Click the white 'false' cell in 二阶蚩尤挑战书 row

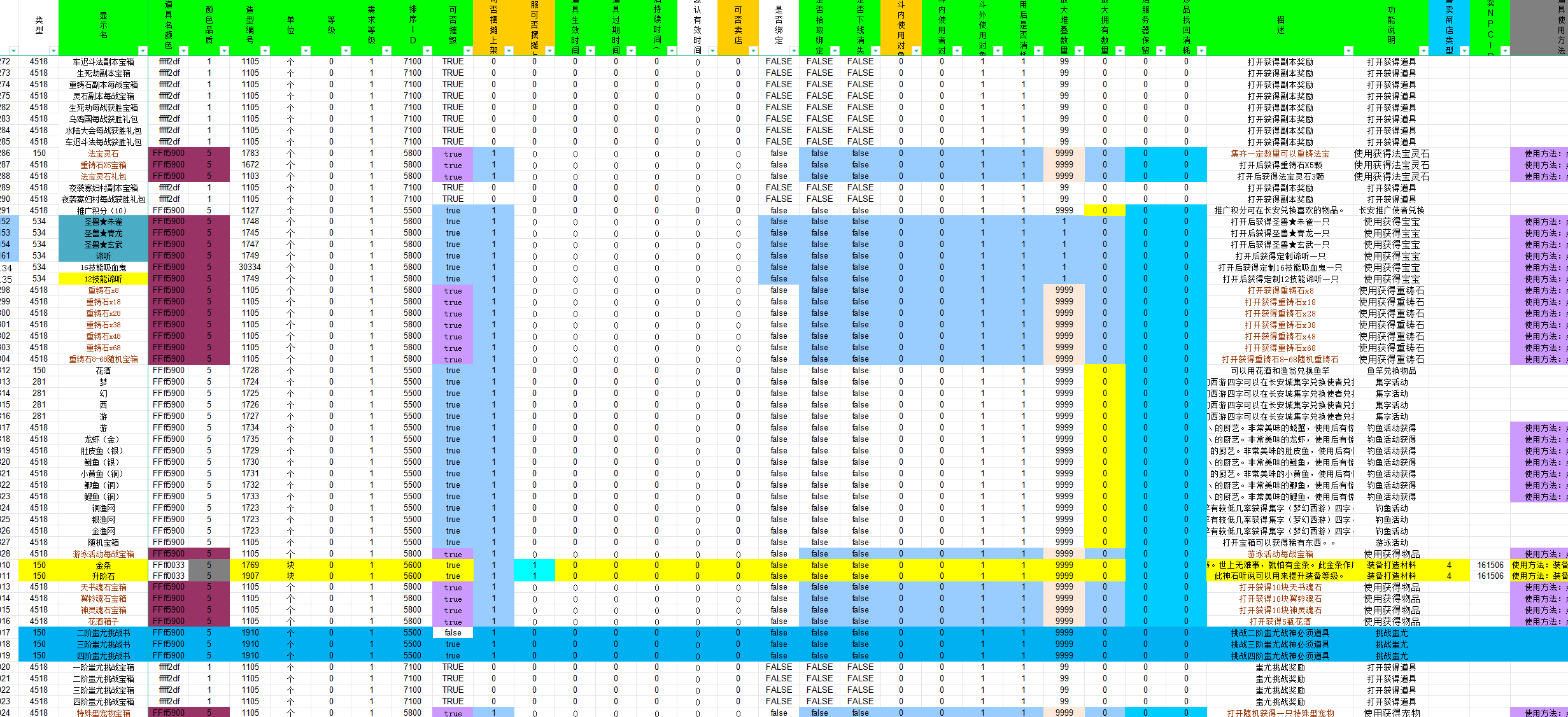point(453,632)
